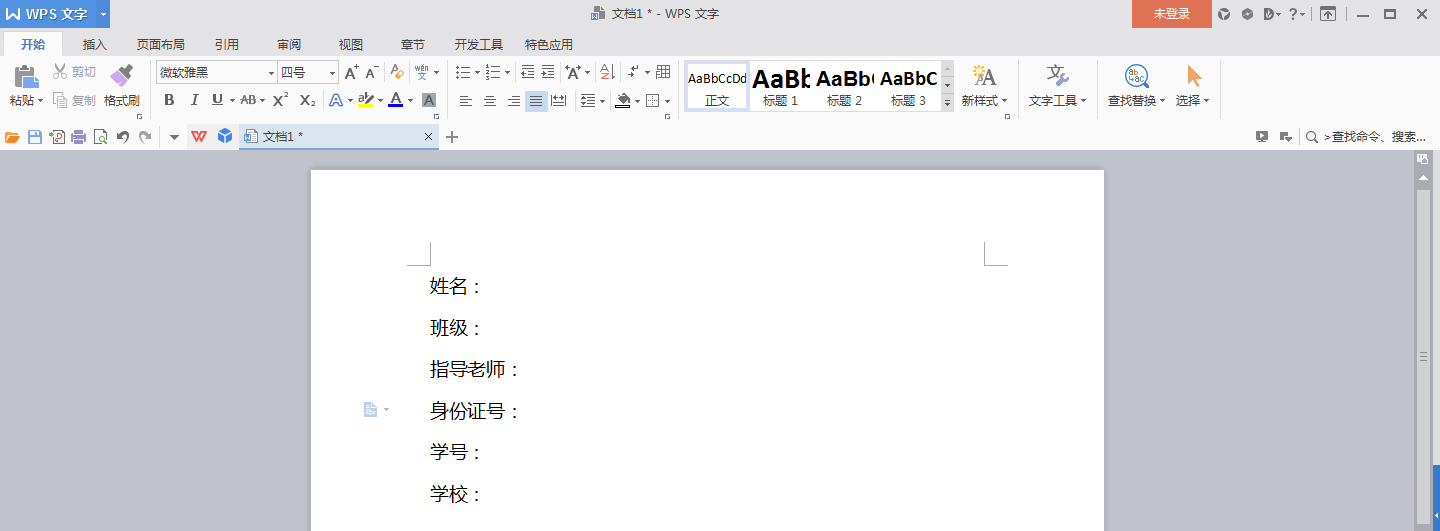Toggle subscript X₂ formatting

tap(308, 100)
